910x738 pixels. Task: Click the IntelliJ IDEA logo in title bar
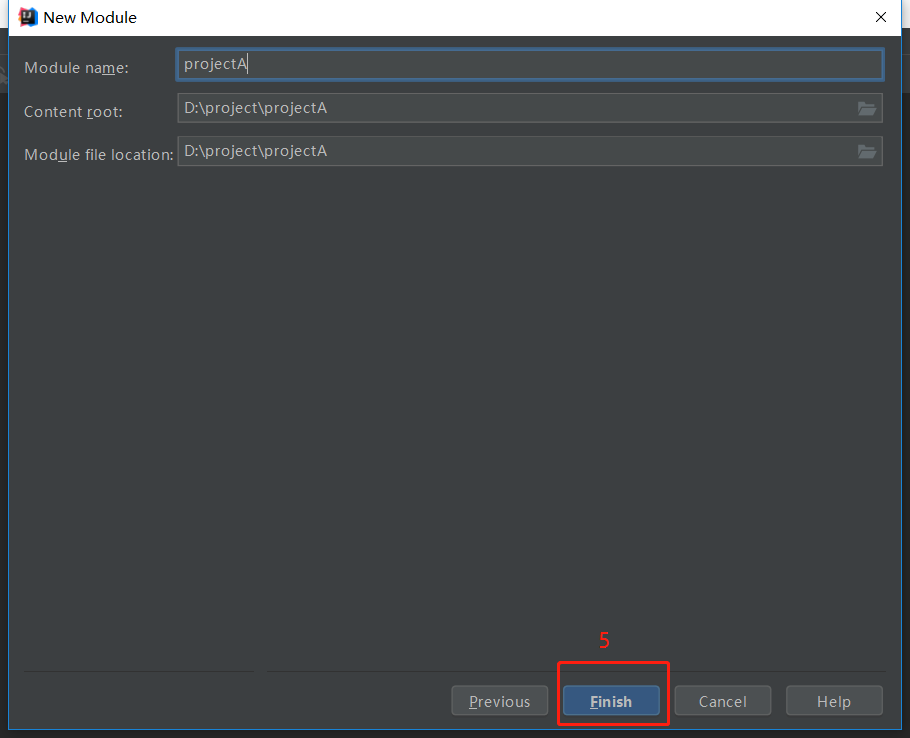[27, 17]
